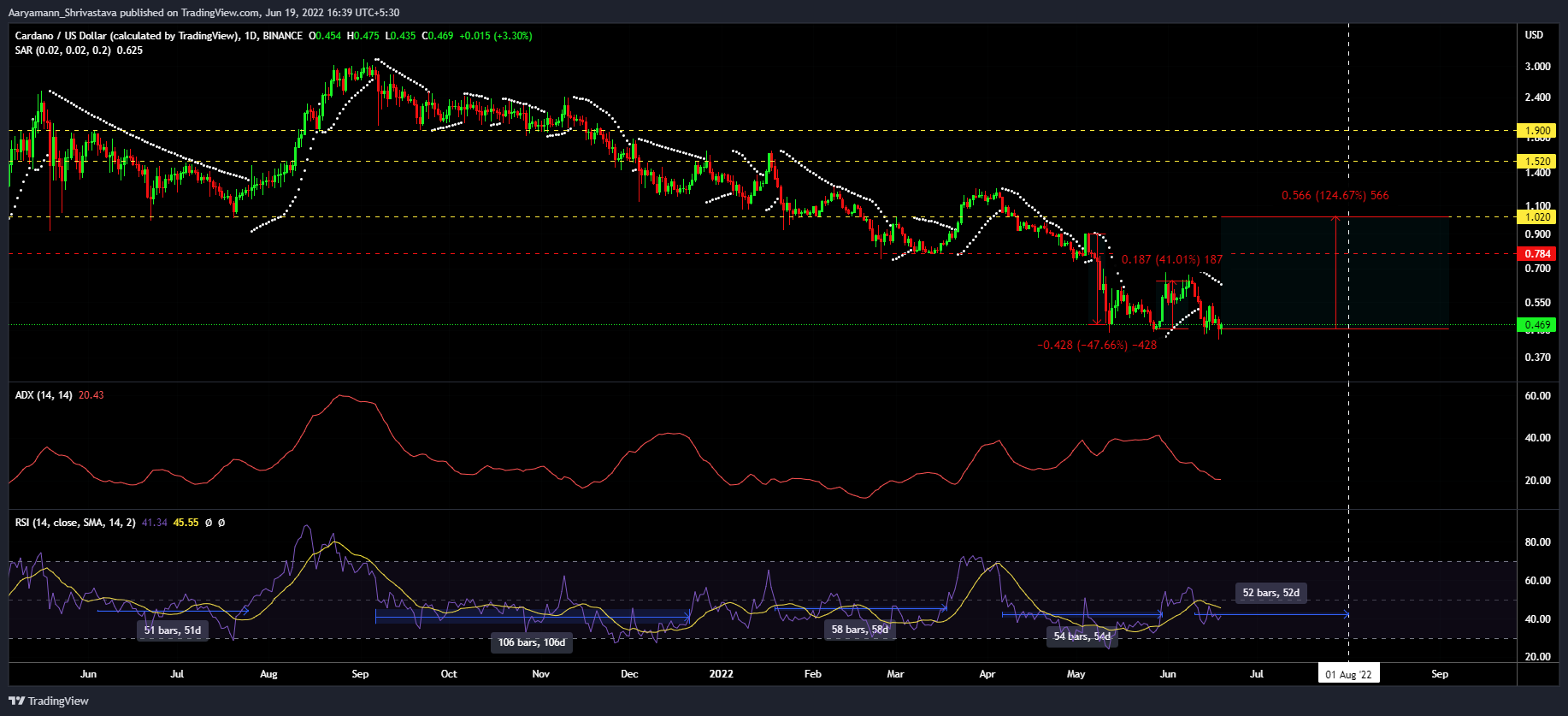The width and height of the screenshot is (1568, 716).
Task: Click the RSI (14, close, SMA, 14, 2) legend
Action: [x=75, y=522]
